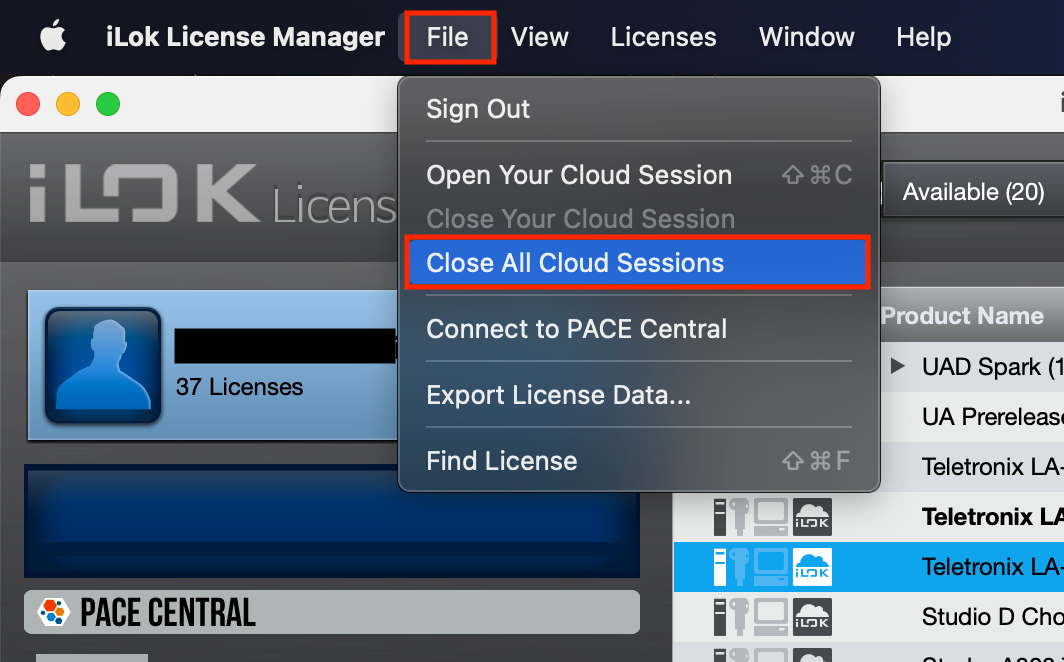Image resolution: width=1064 pixels, height=662 pixels.
Task: Toggle the cloud session icon for Studio D Chorus
Action: [x=811, y=617]
